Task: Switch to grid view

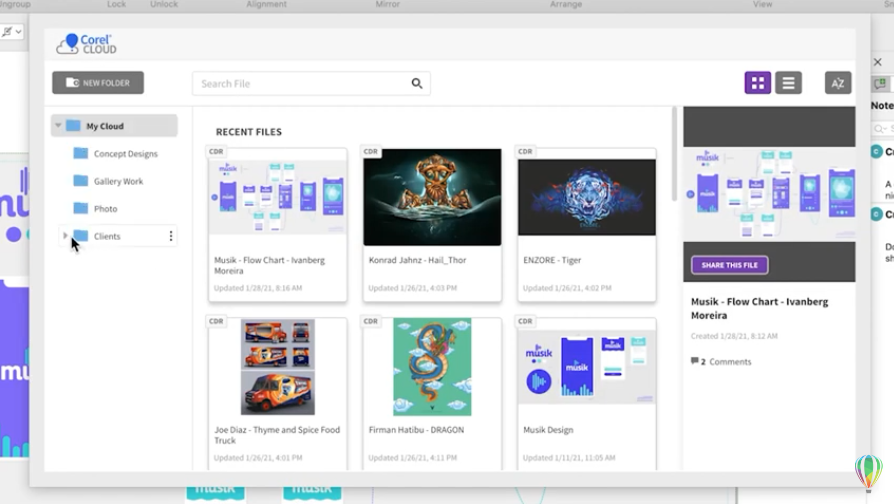Action: 758,83
